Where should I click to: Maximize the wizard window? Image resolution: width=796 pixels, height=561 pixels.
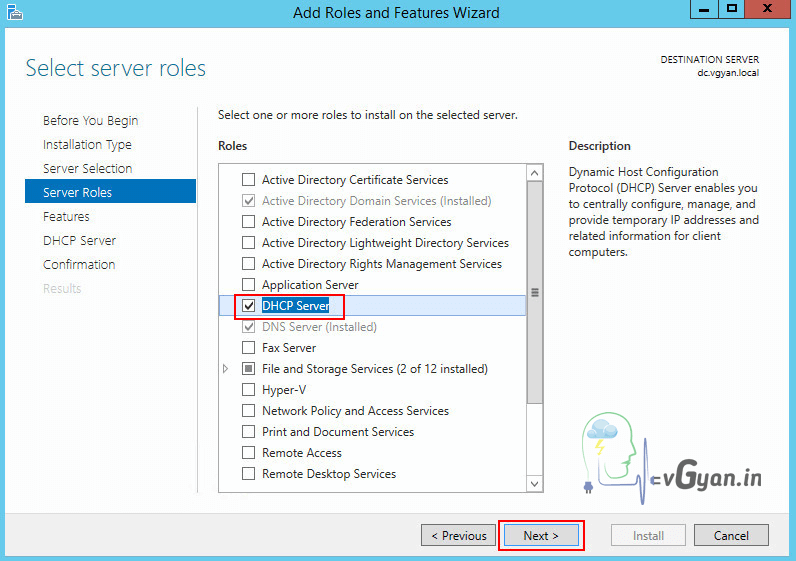[732, 9]
